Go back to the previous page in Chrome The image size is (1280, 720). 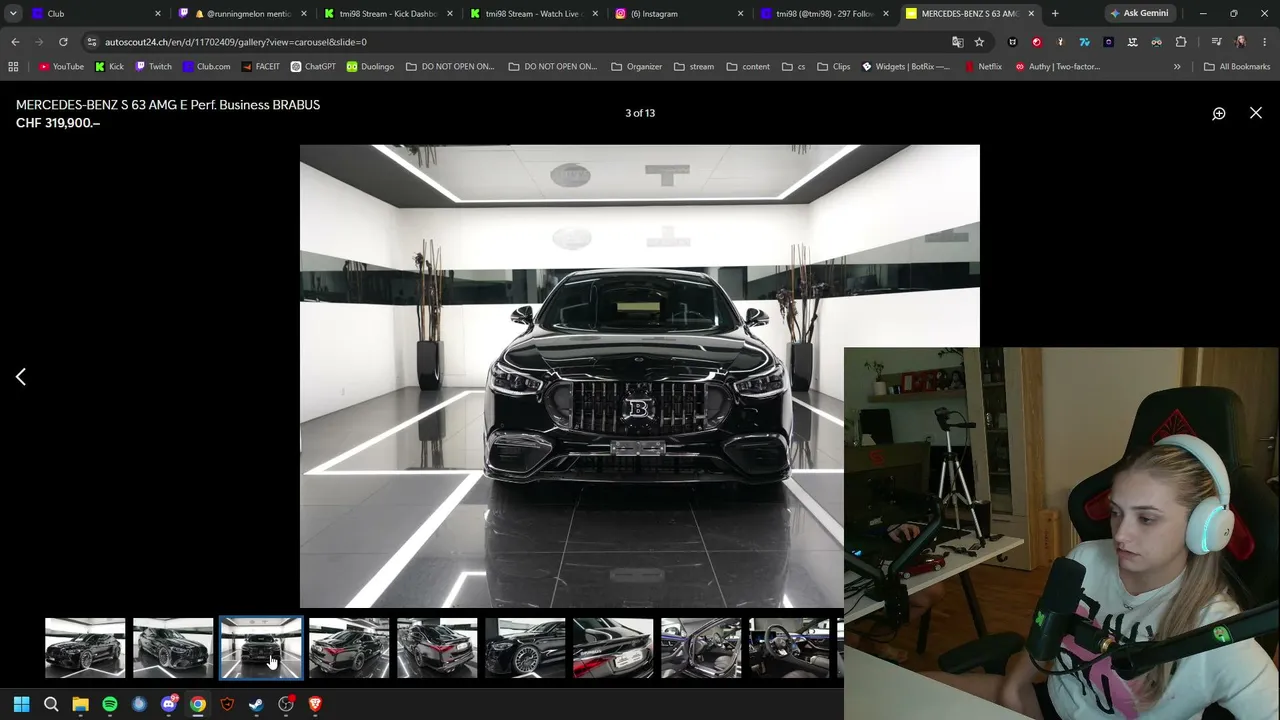(x=15, y=42)
